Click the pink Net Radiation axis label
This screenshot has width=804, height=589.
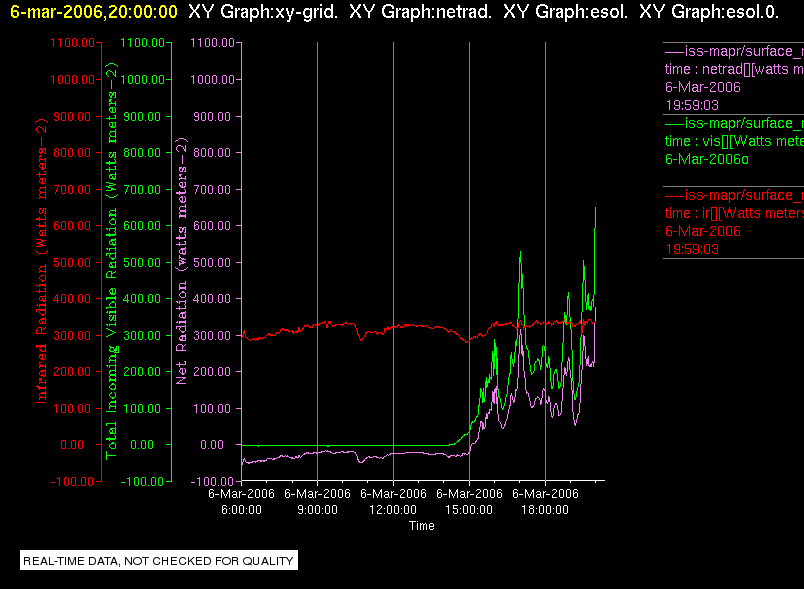(x=182, y=261)
